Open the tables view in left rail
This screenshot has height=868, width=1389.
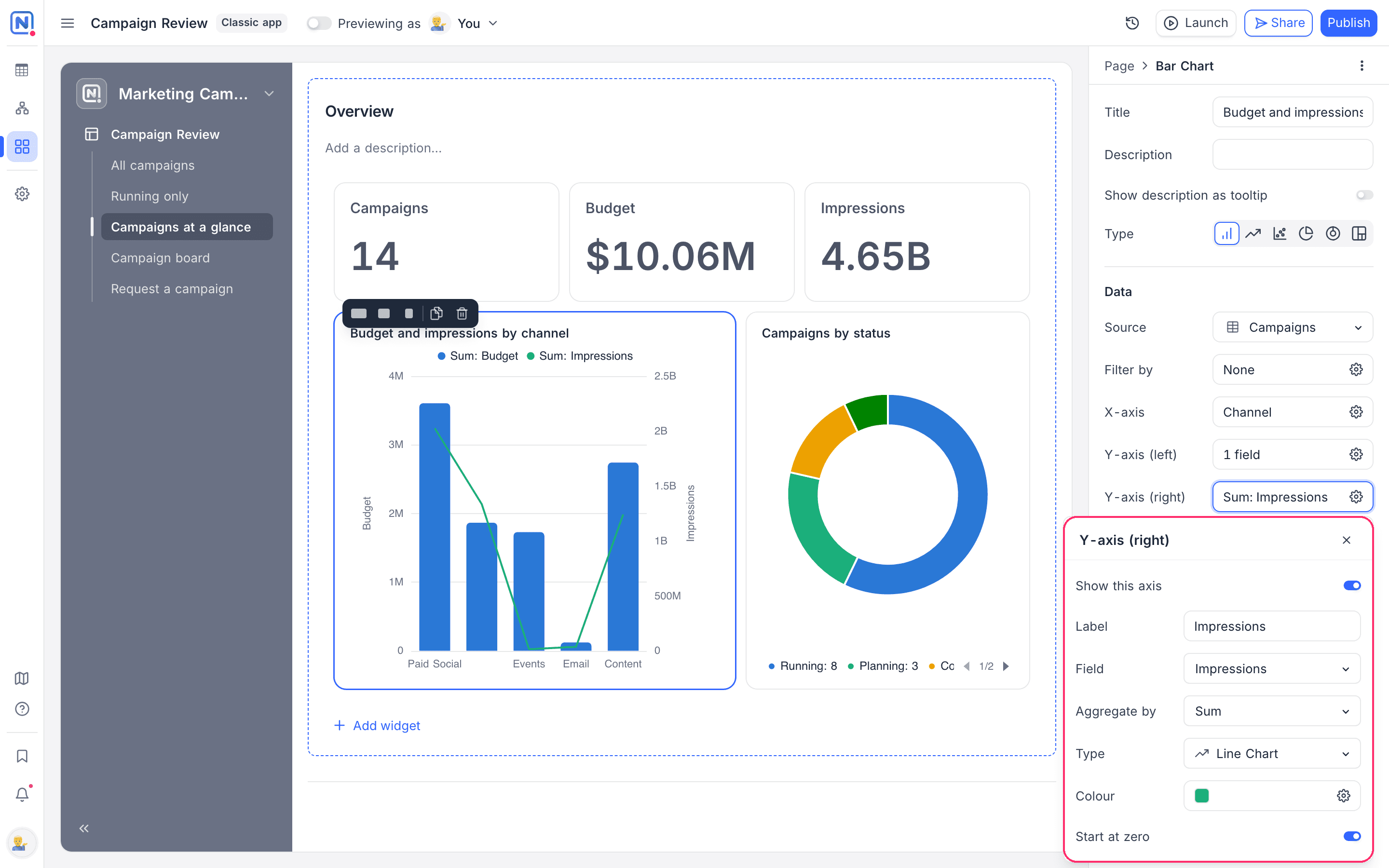pyautogui.click(x=22, y=70)
